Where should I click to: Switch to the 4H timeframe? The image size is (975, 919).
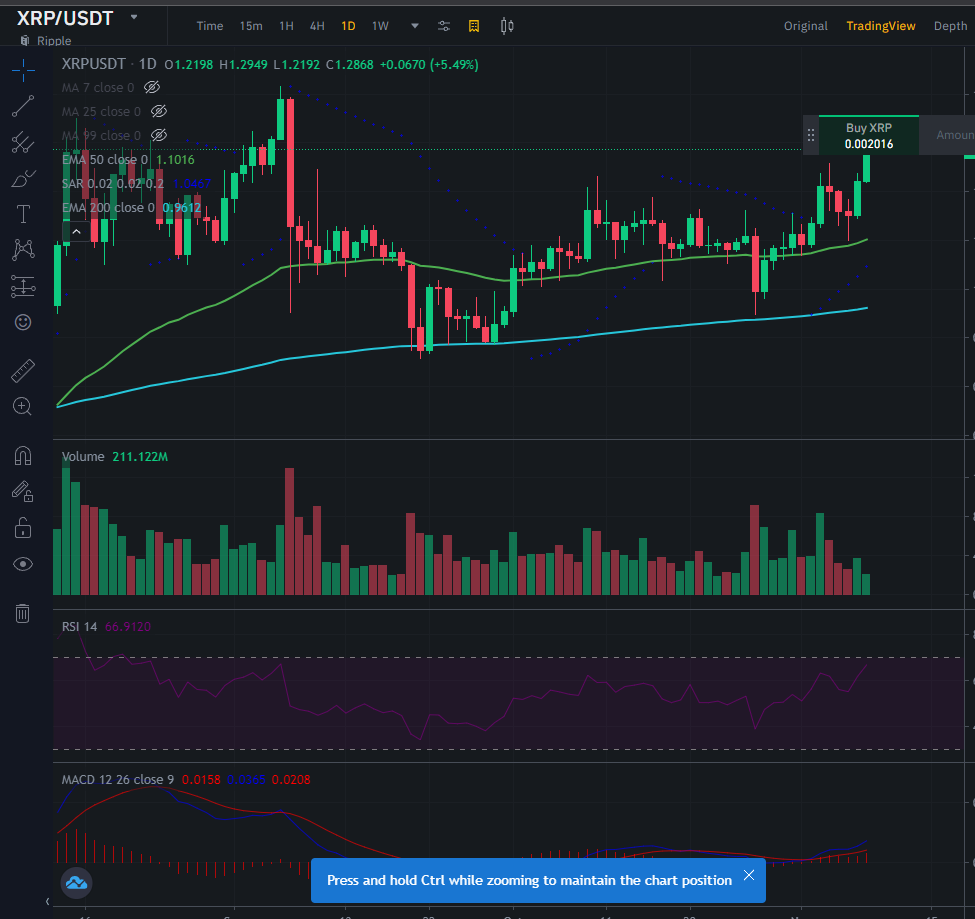coord(317,26)
